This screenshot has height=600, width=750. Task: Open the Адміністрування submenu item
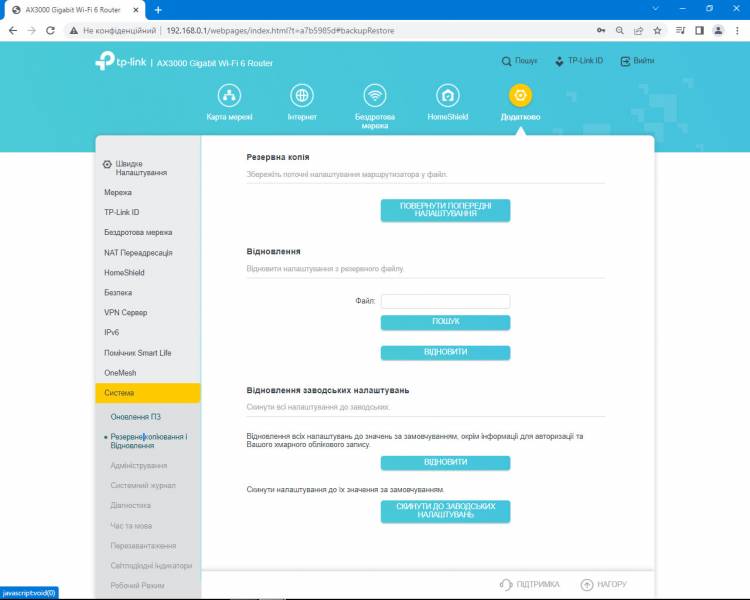[x=139, y=466]
